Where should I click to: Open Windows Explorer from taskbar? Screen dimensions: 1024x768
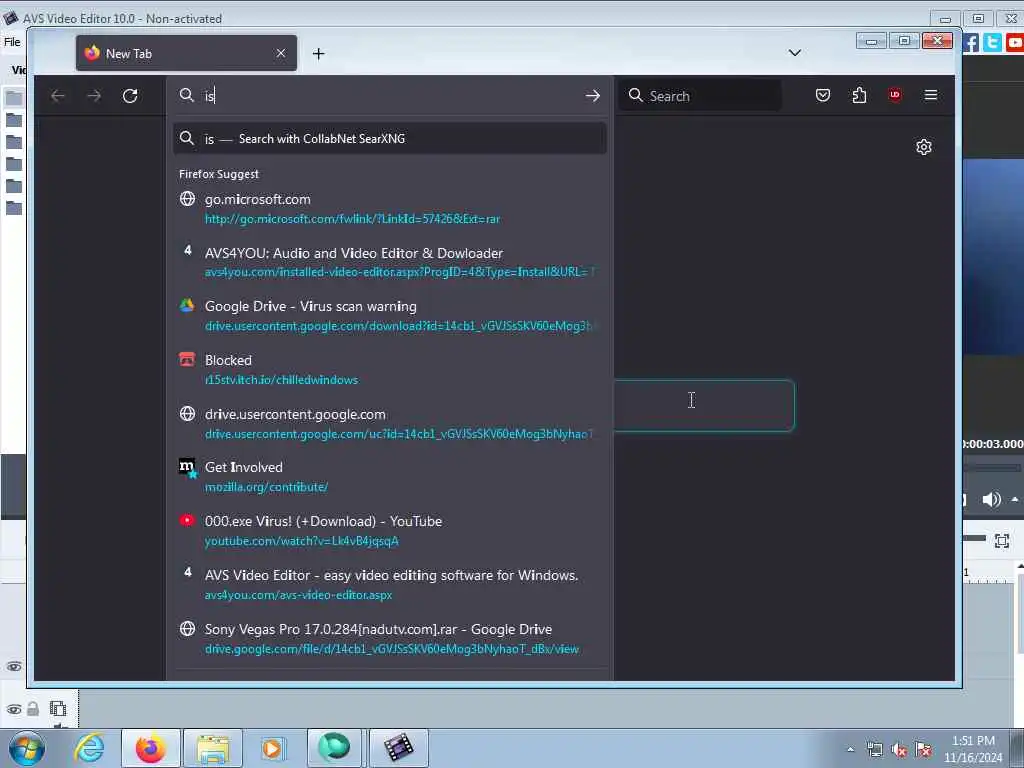pyautogui.click(x=212, y=748)
